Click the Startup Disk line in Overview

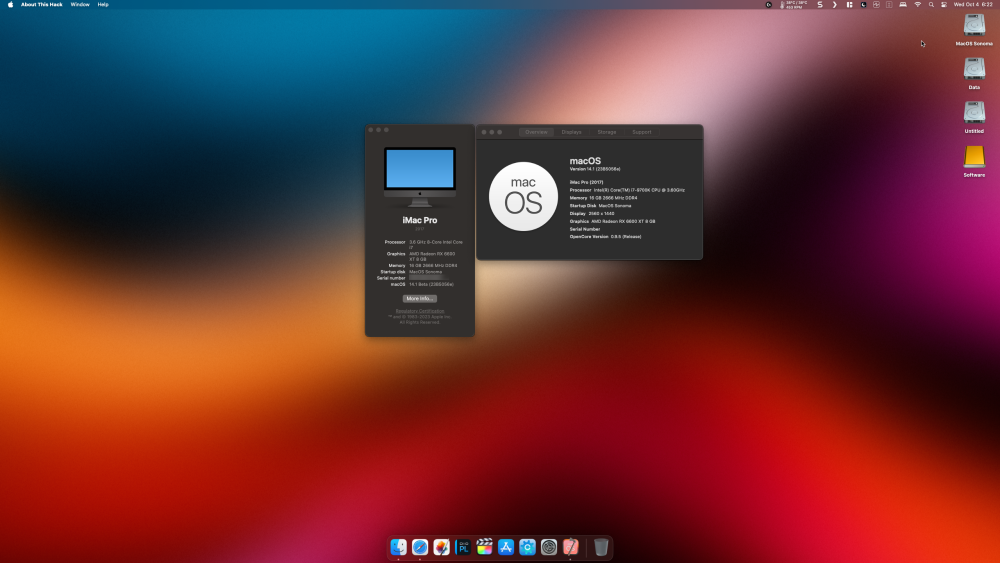(600, 205)
